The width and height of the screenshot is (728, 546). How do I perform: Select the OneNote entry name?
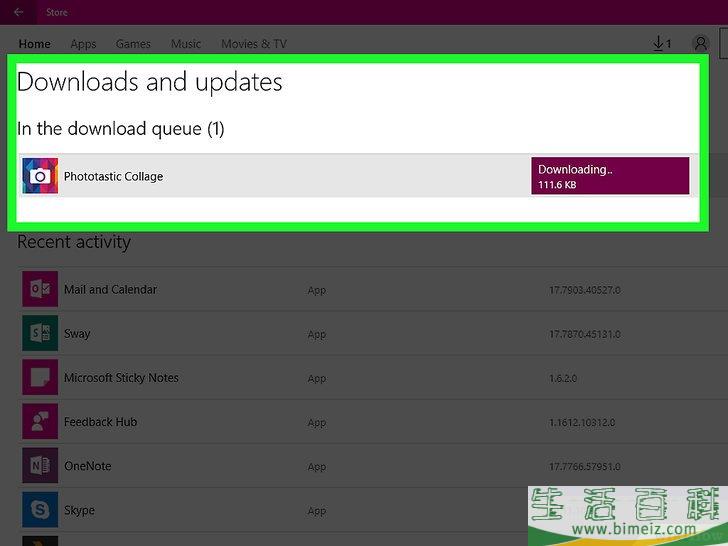tap(87, 466)
